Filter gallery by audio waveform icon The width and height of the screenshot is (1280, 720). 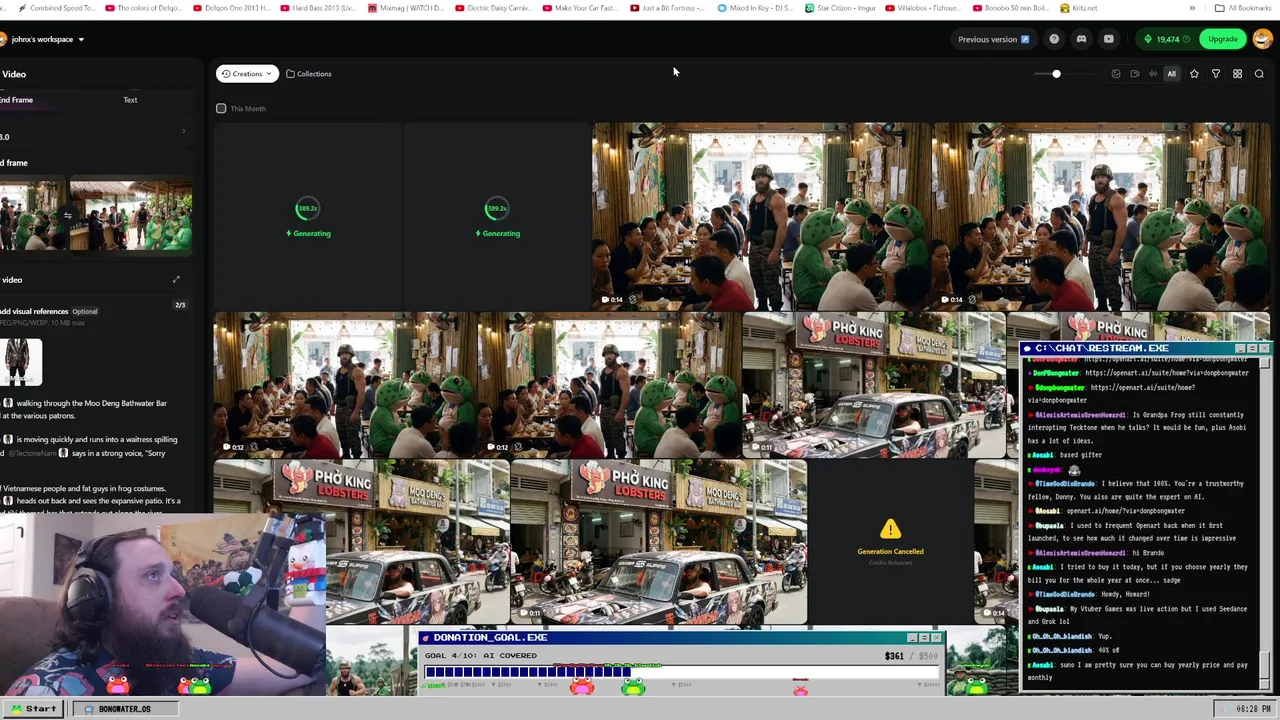tap(1152, 74)
